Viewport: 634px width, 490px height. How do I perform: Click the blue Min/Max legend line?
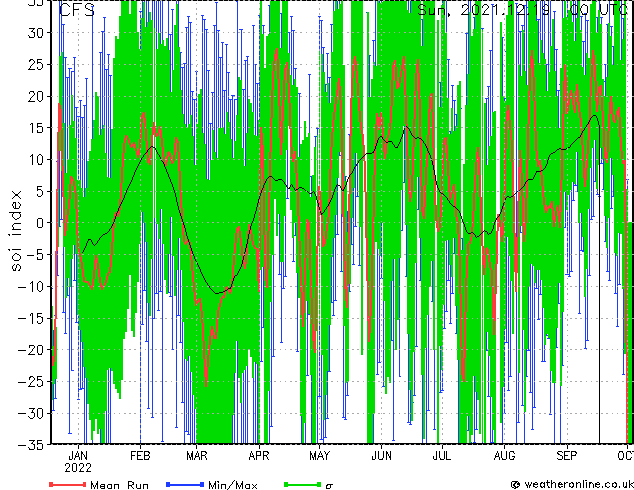tap(185, 484)
